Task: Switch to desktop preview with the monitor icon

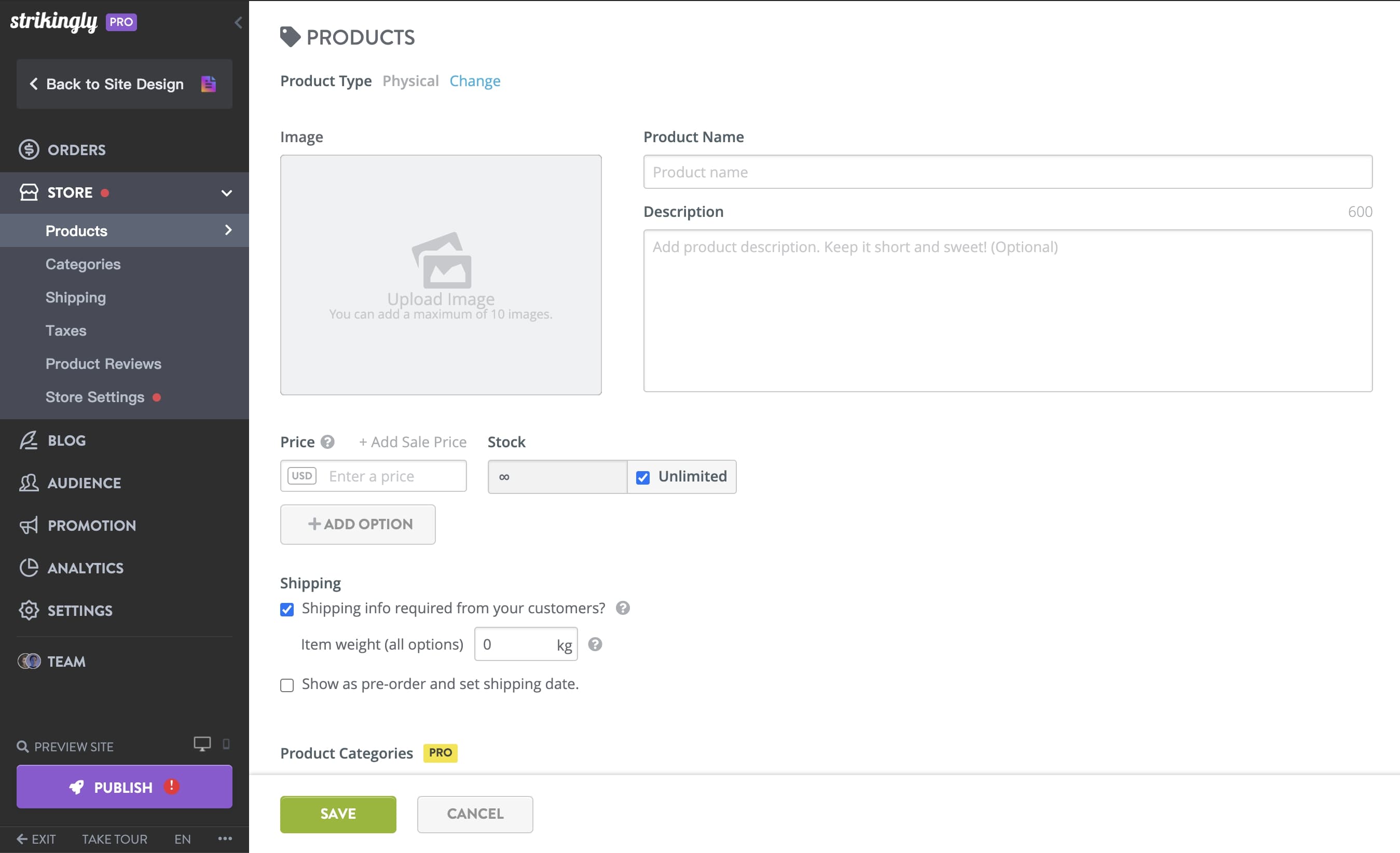Action: coord(202,744)
